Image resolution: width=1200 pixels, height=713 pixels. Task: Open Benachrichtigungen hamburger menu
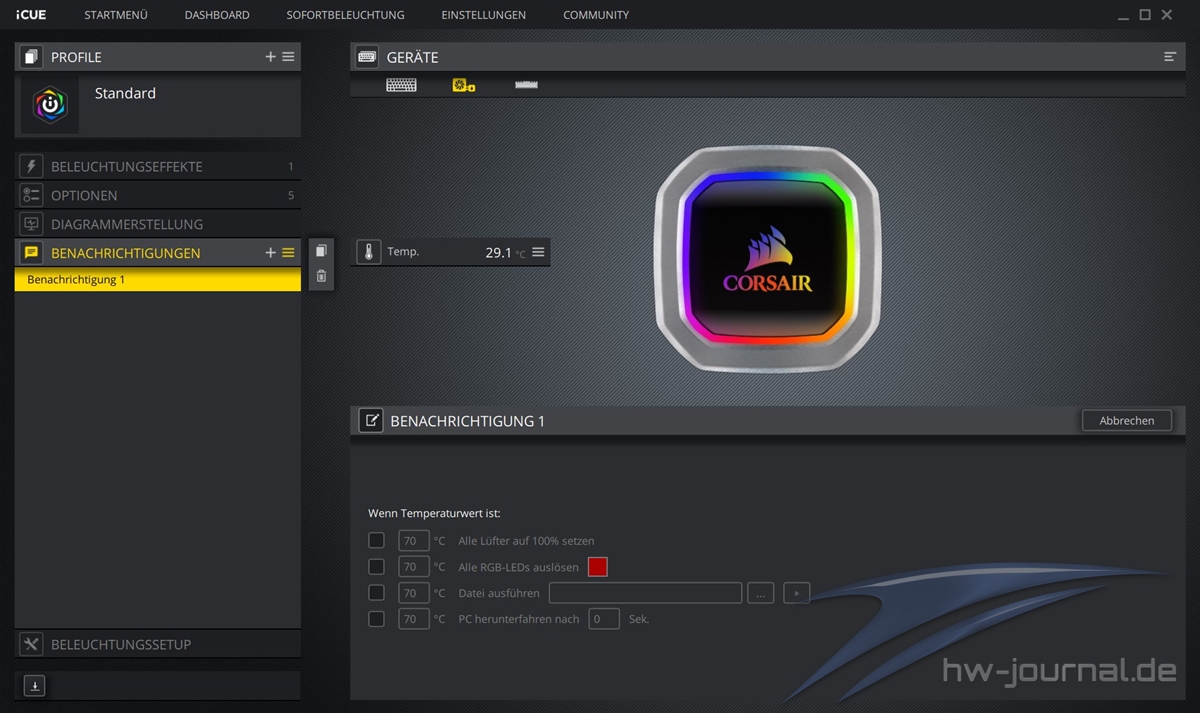pyautogui.click(x=288, y=253)
